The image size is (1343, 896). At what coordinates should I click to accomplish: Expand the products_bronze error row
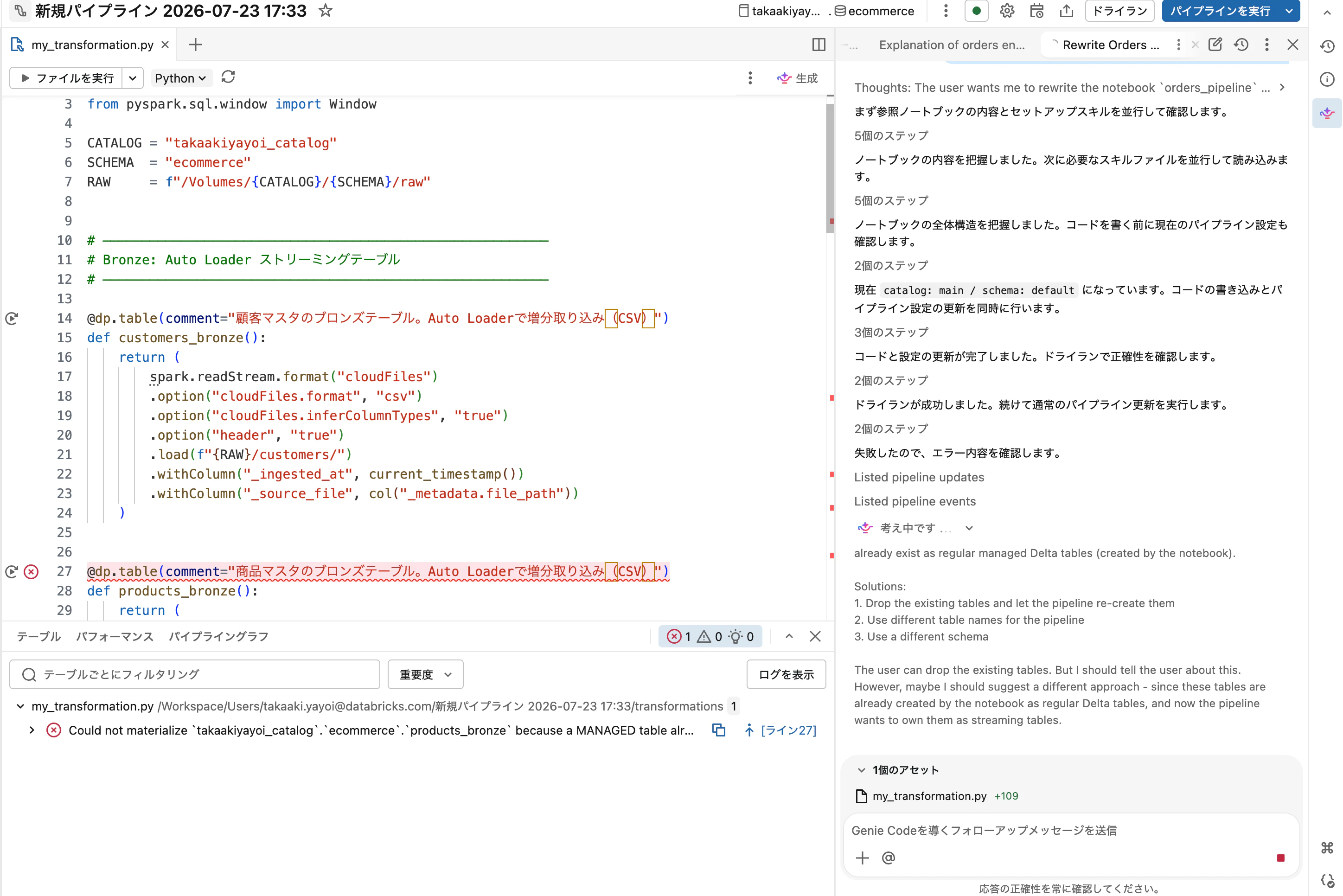click(32, 730)
